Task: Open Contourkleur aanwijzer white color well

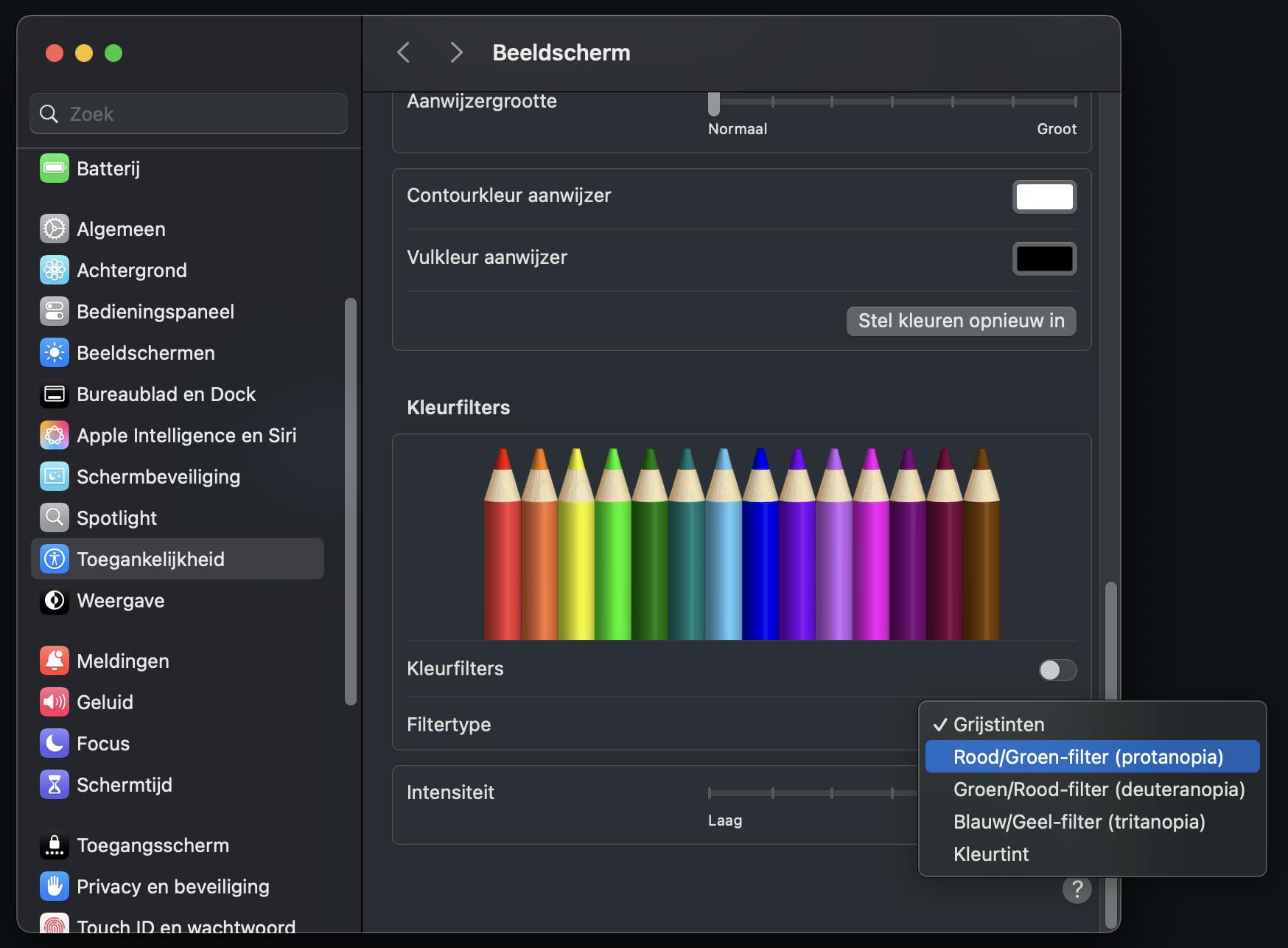Action: coord(1044,197)
